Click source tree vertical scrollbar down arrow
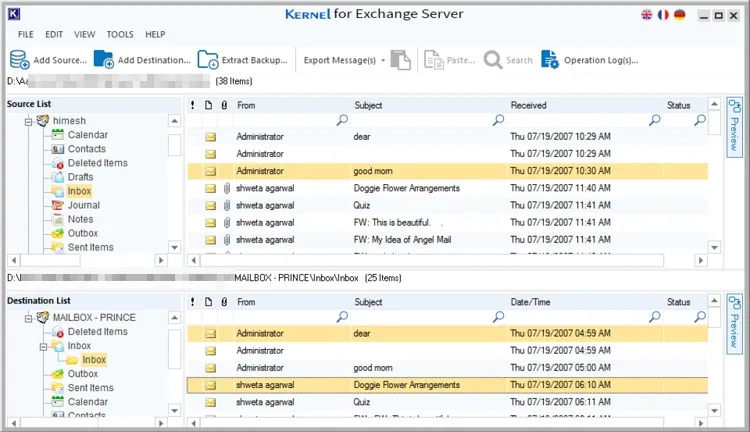 175,247
